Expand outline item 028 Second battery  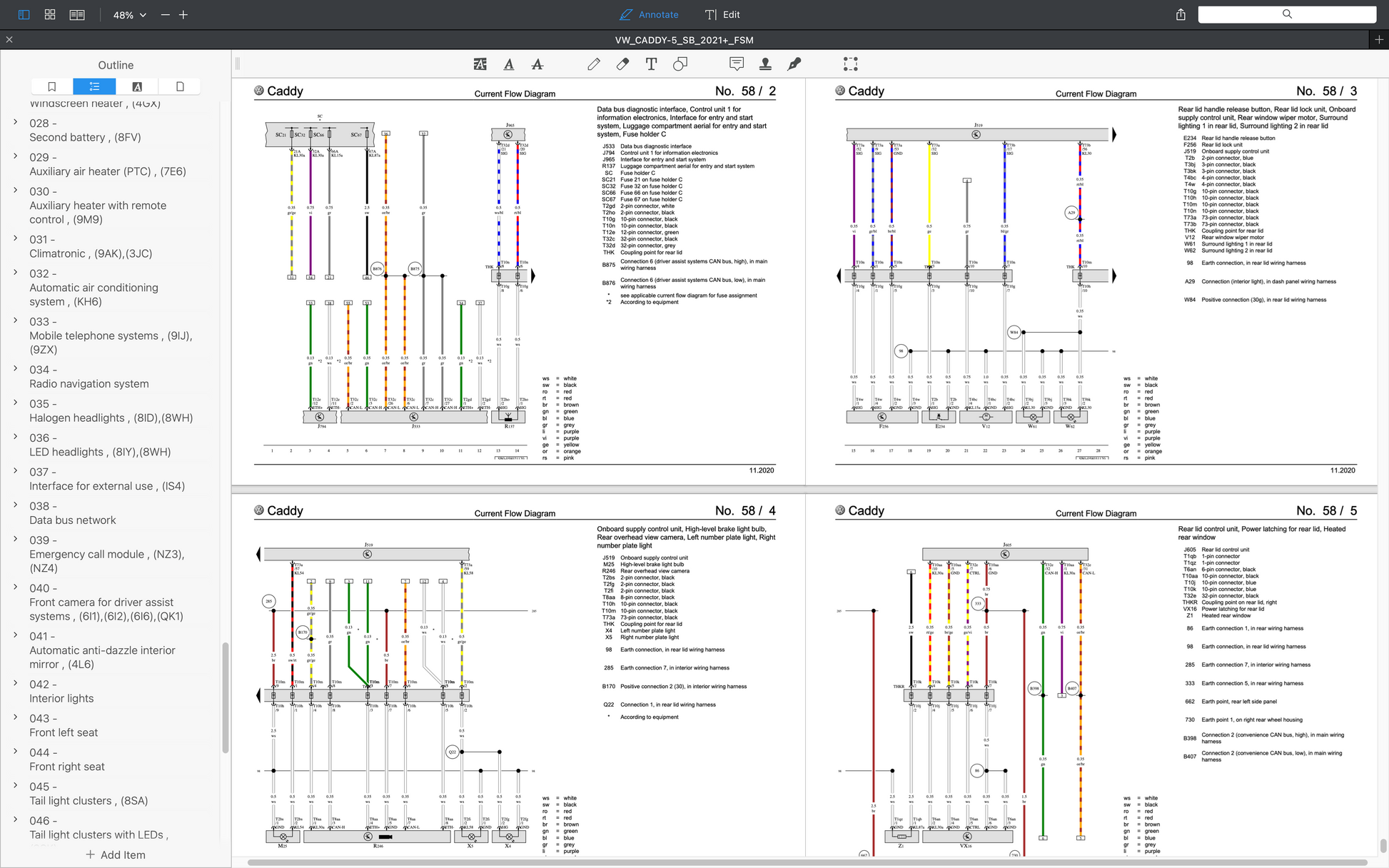click(x=16, y=122)
